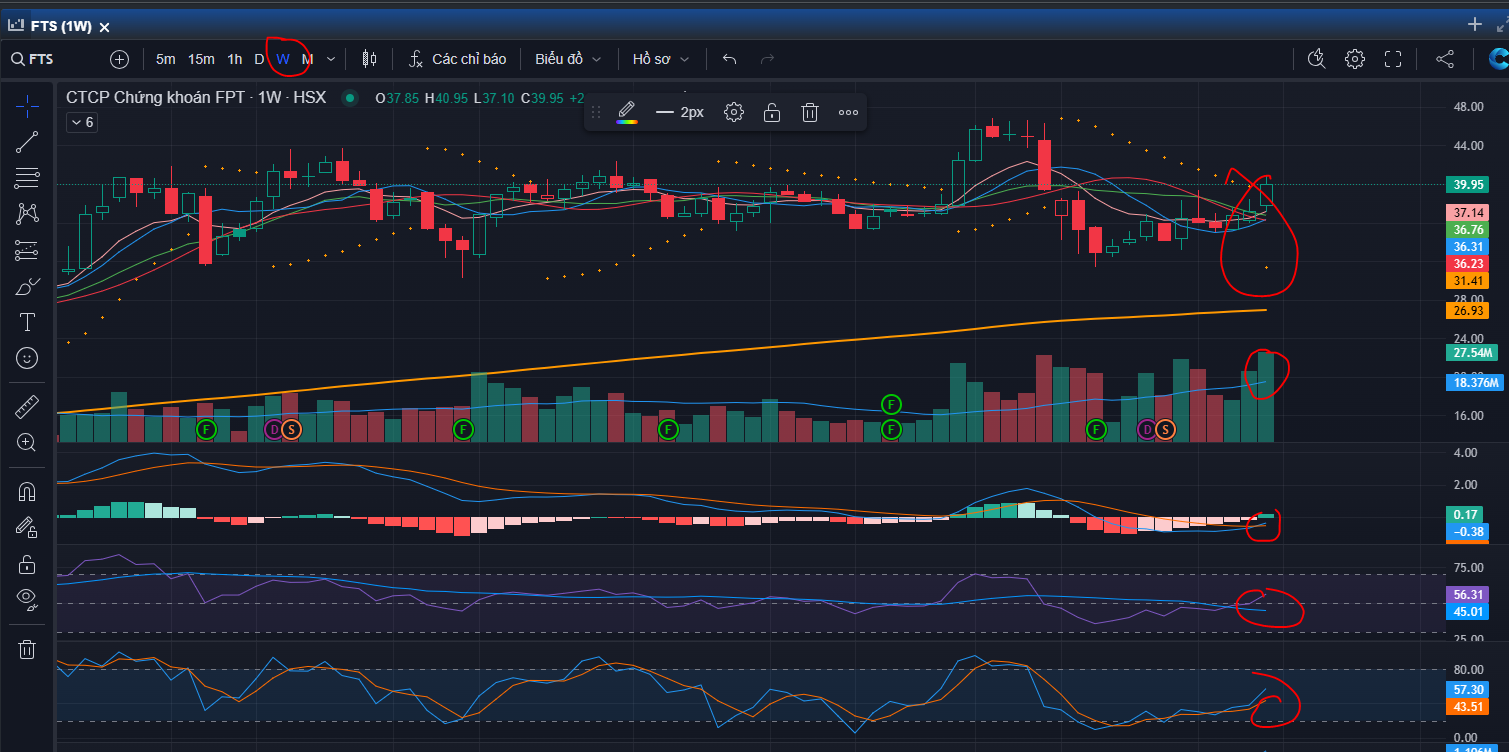Screen dimensions: 1509x752
Task: Close the FTS (1W) tab
Action: [x=105, y=27]
